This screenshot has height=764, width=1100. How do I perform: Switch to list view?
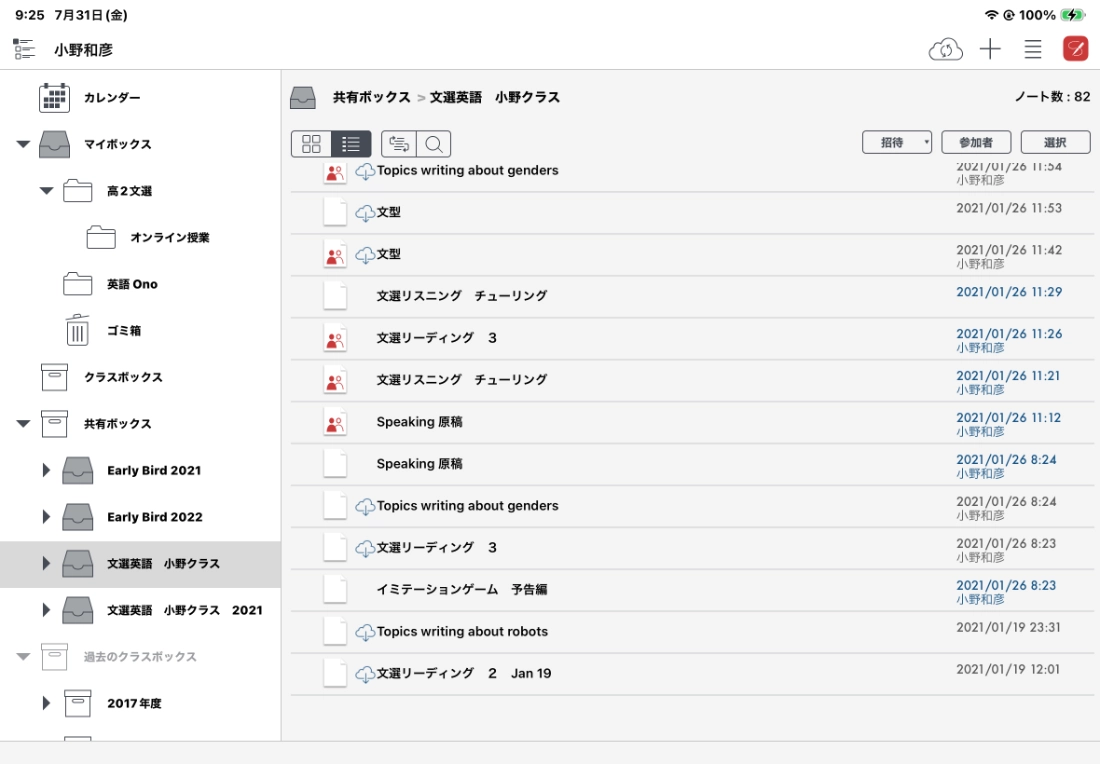(x=351, y=144)
